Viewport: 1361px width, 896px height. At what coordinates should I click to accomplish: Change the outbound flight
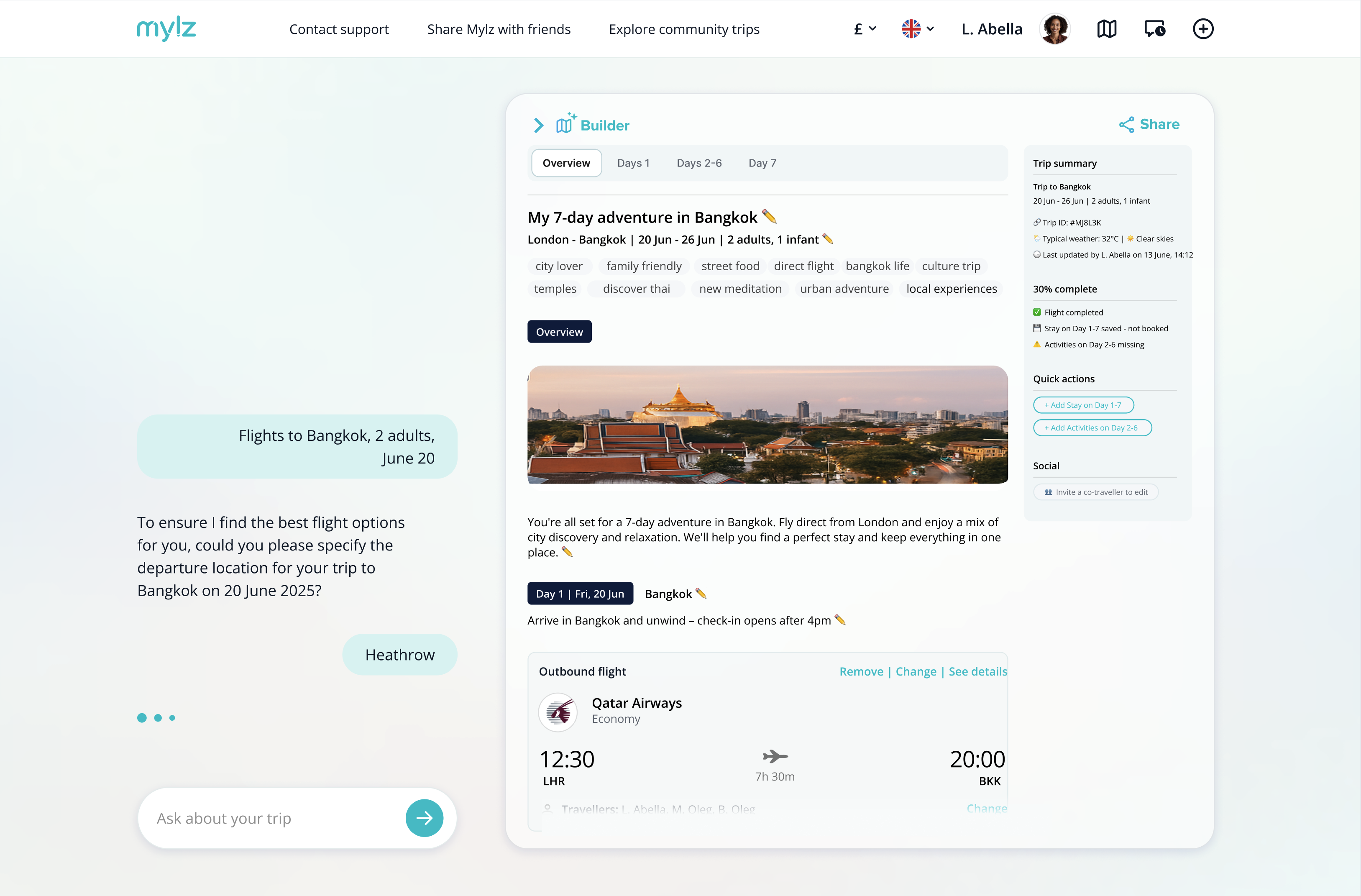coord(916,671)
